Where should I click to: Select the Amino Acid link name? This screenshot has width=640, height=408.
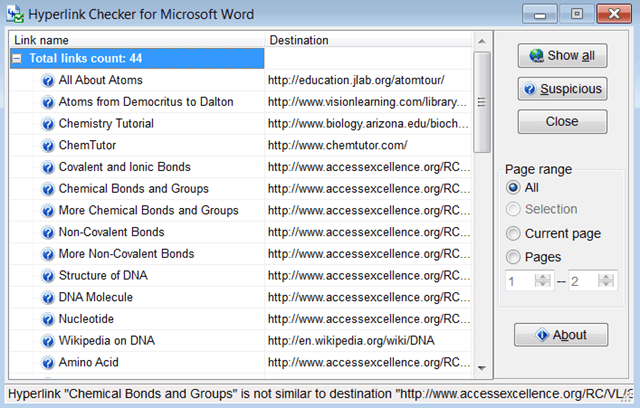[x=89, y=362]
